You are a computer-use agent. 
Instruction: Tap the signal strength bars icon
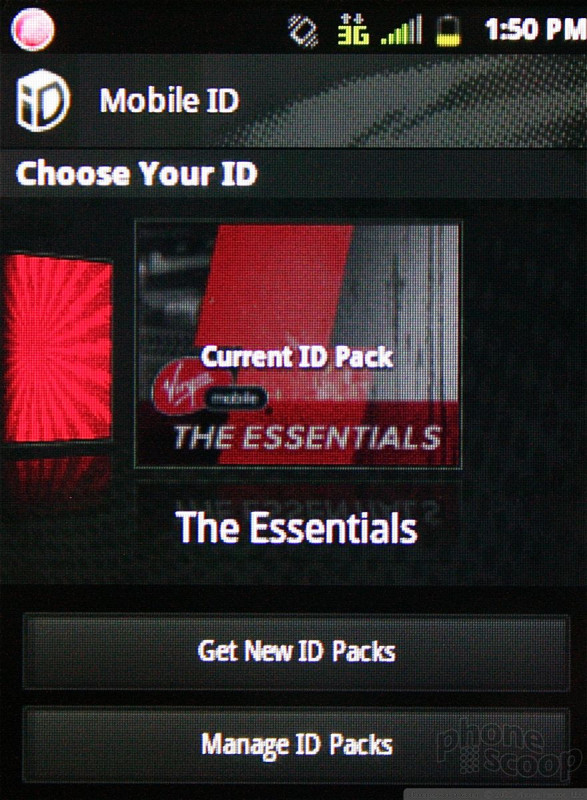point(401,30)
